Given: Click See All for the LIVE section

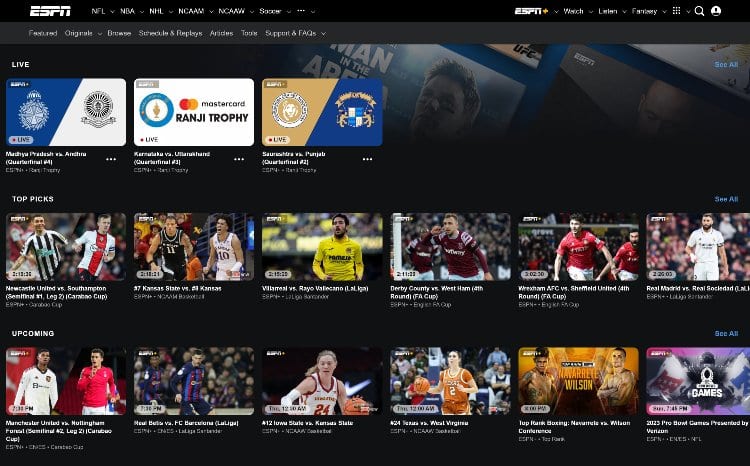Looking at the screenshot, I should 726,65.
